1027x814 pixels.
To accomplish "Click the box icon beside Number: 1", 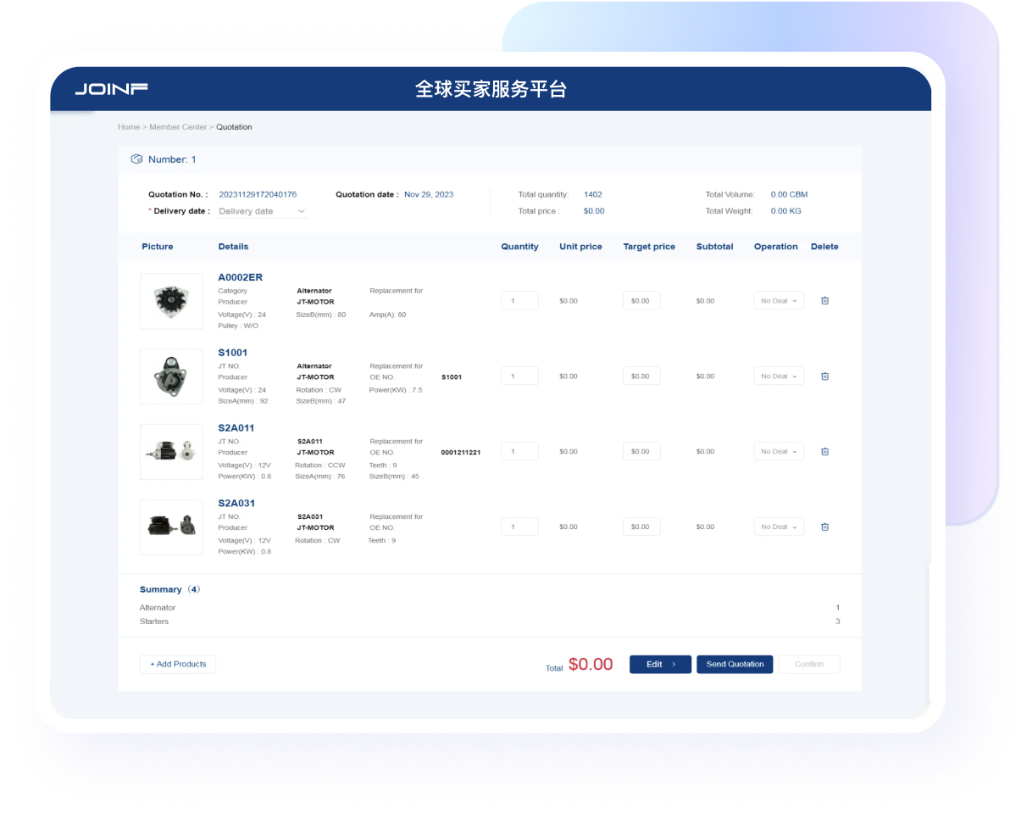I will 136,159.
